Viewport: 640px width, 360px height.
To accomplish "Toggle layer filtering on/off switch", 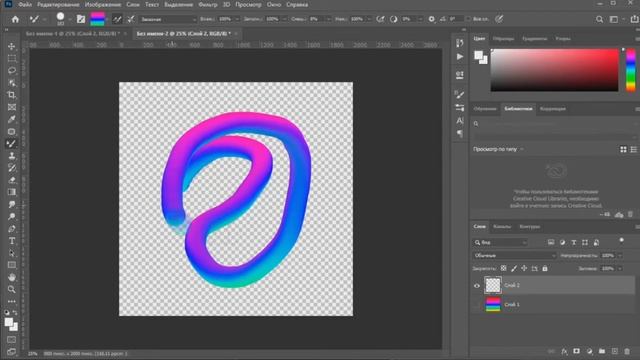I will (621, 241).
